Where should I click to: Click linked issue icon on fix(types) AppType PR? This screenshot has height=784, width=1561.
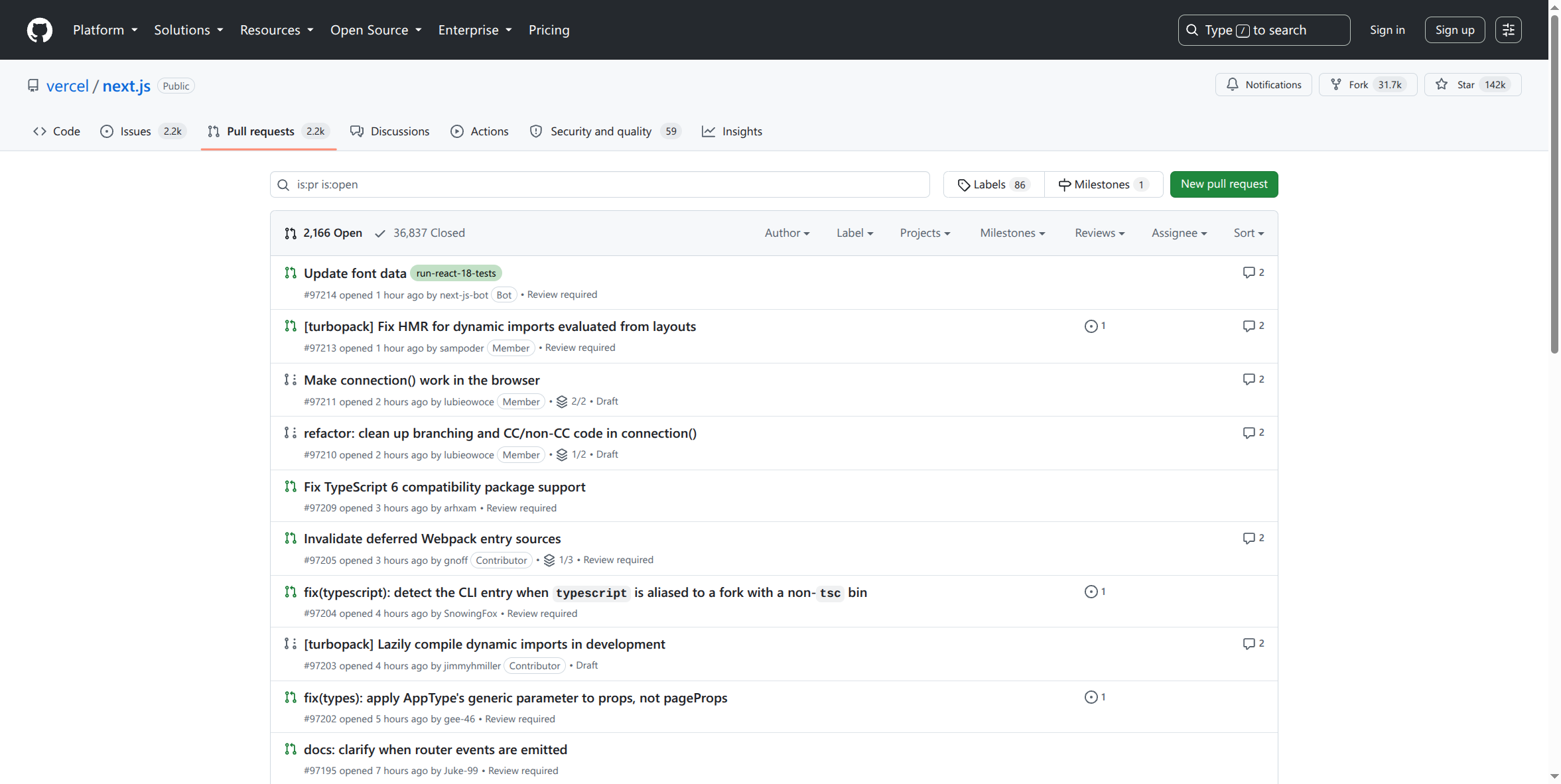[1091, 697]
